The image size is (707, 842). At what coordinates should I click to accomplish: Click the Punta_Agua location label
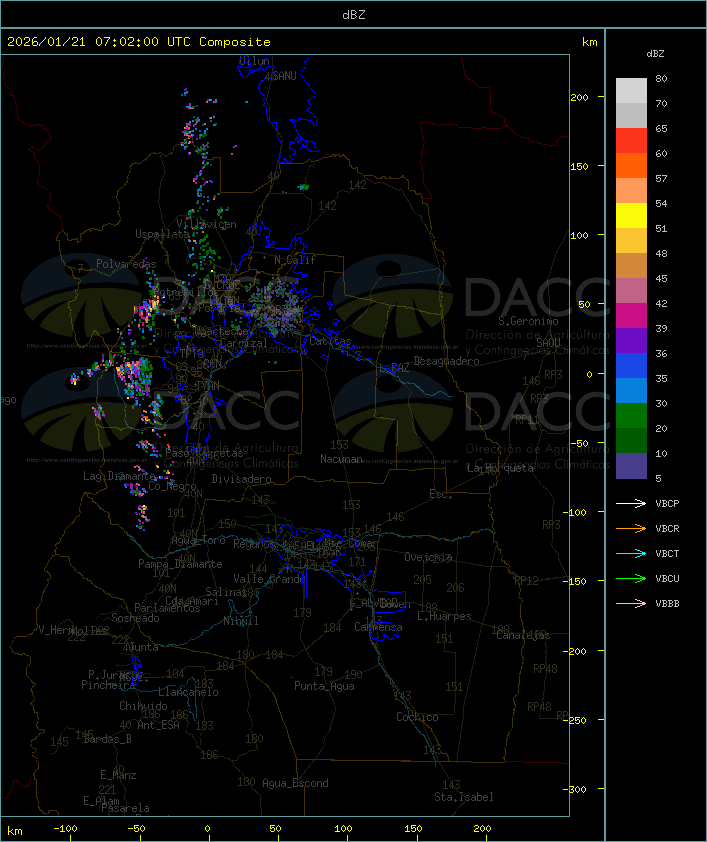(324, 686)
